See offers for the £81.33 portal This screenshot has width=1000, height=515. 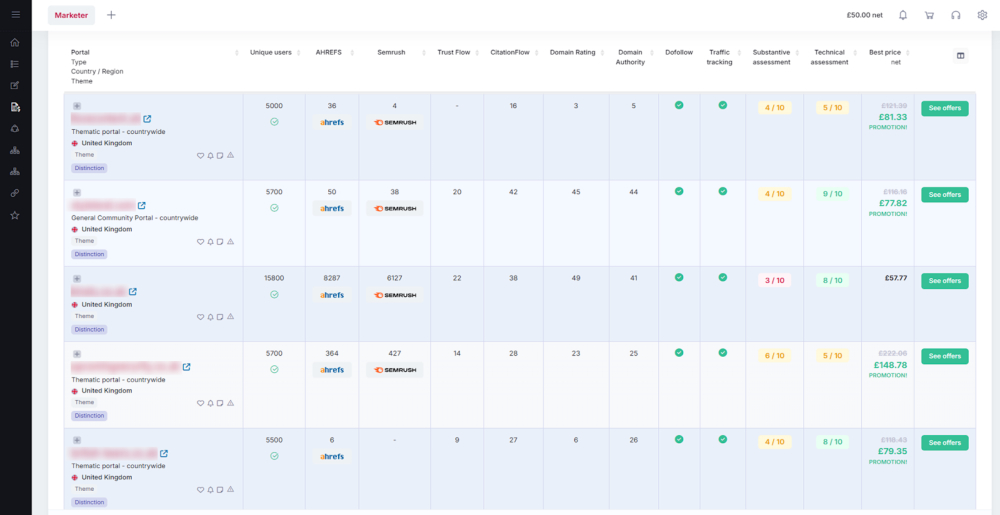[x=945, y=108]
